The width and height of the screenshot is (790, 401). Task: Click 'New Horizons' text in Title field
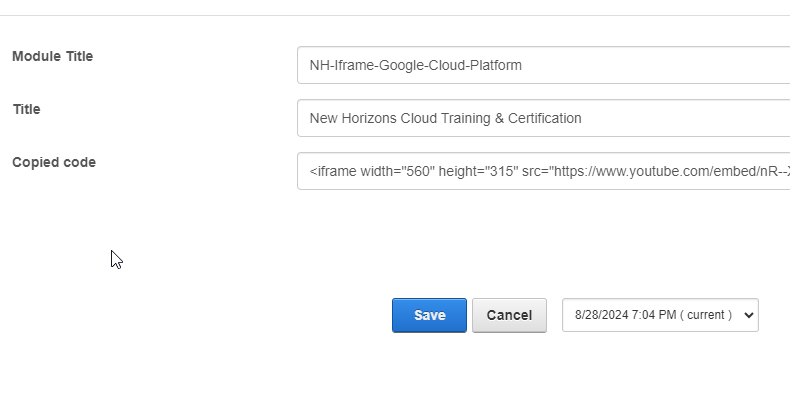tap(350, 118)
